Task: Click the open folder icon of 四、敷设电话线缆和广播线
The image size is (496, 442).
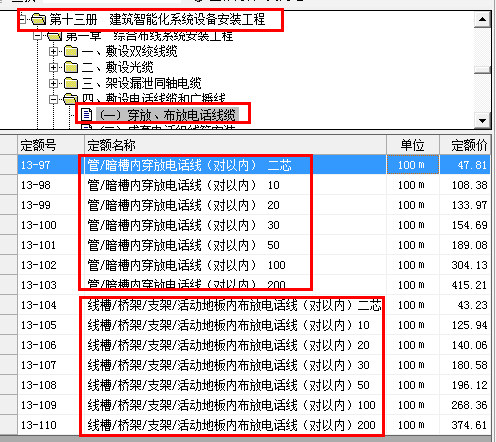Action: [x=71, y=99]
